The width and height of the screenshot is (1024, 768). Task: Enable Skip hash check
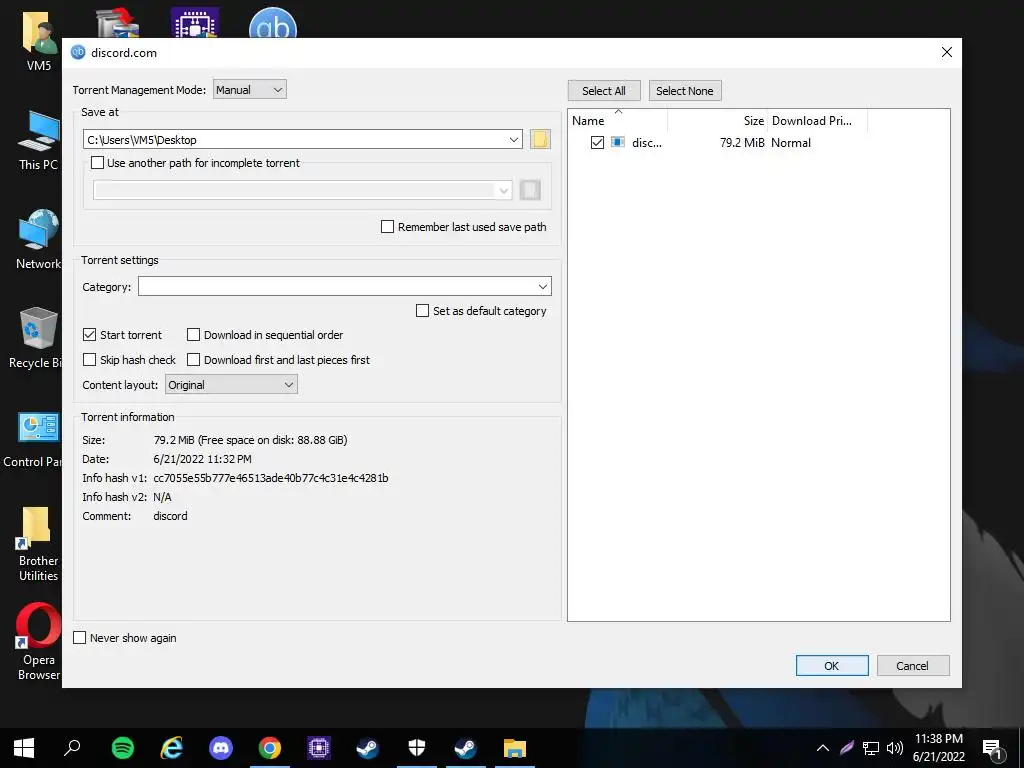click(89, 360)
